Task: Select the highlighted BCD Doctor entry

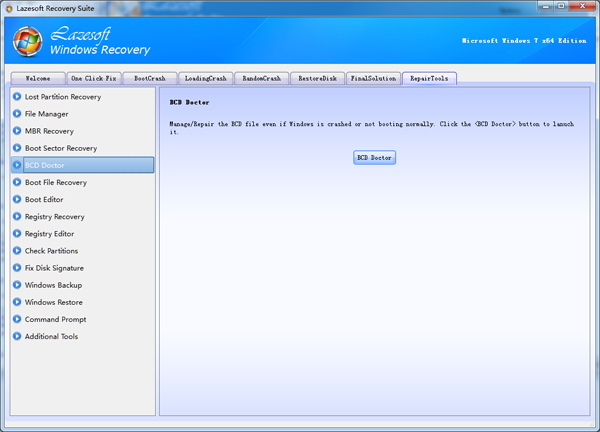Action: pos(88,165)
